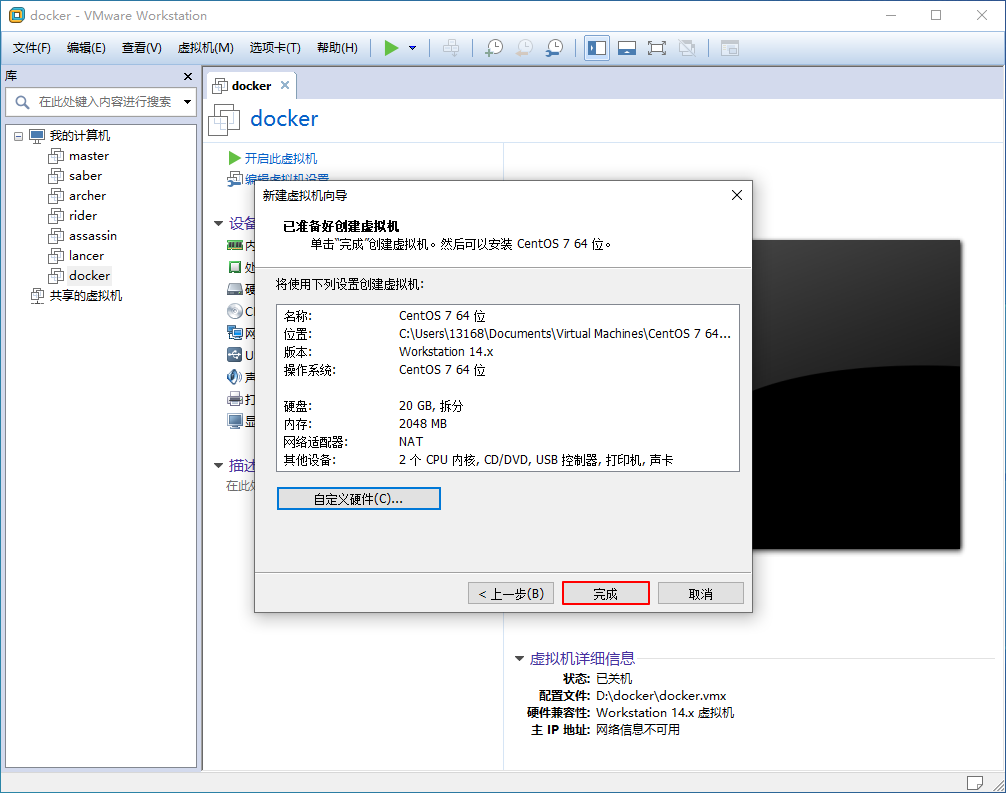Show the thumbnail bar via toolbar icon
This screenshot has height=793, width=1006.
click(x=627, y=46)
